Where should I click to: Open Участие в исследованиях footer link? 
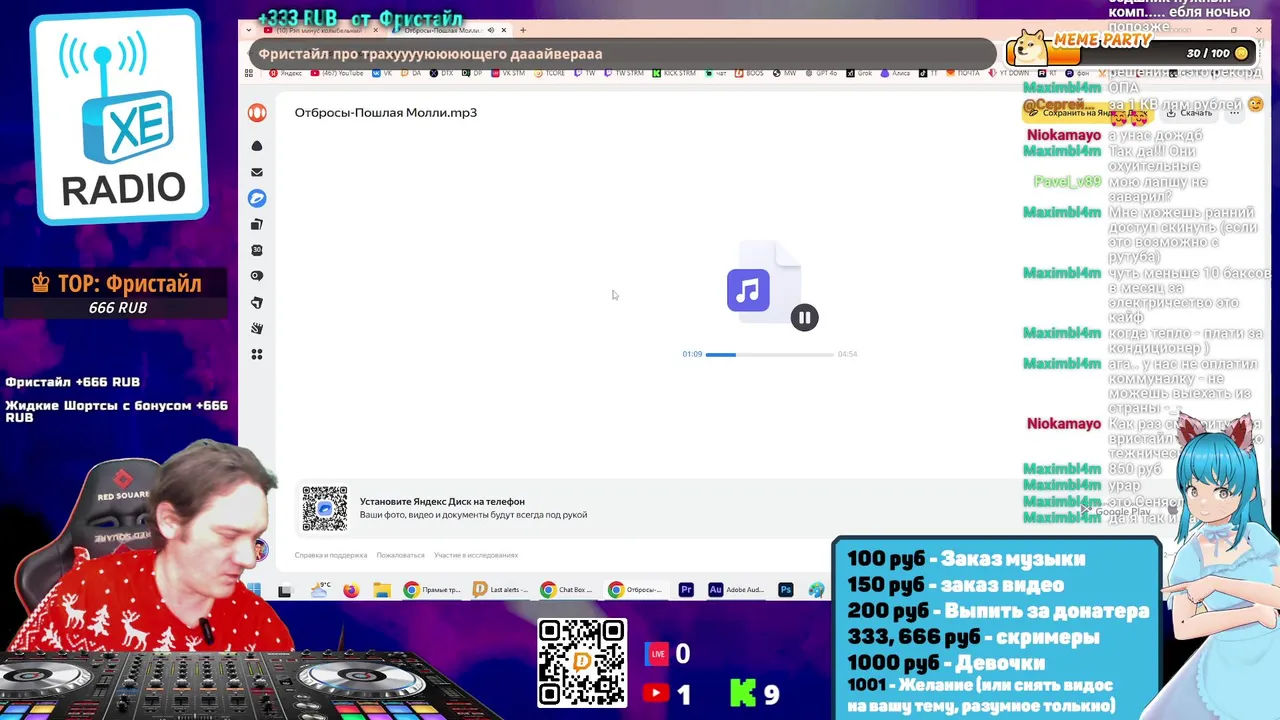tap(476, 555)
